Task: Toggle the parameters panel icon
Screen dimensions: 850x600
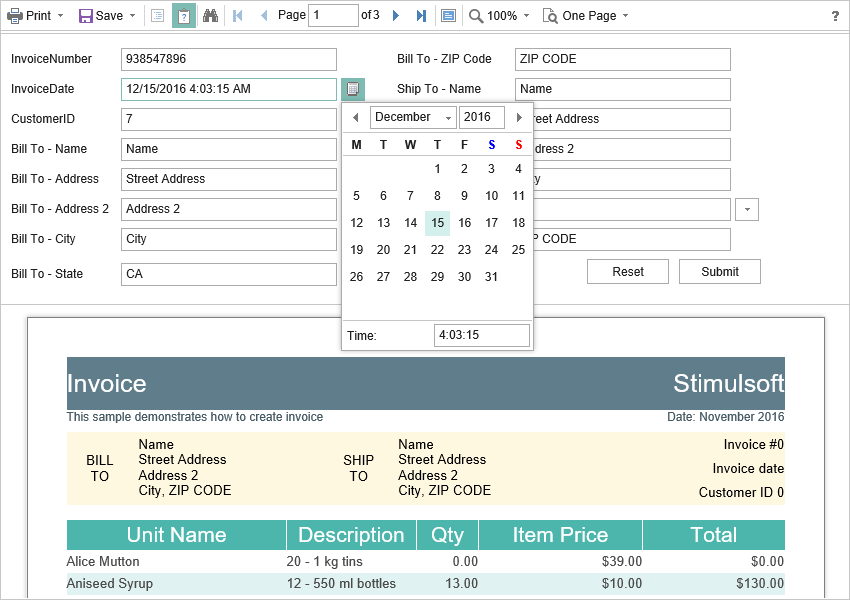Action: click(x=184, y=16)
